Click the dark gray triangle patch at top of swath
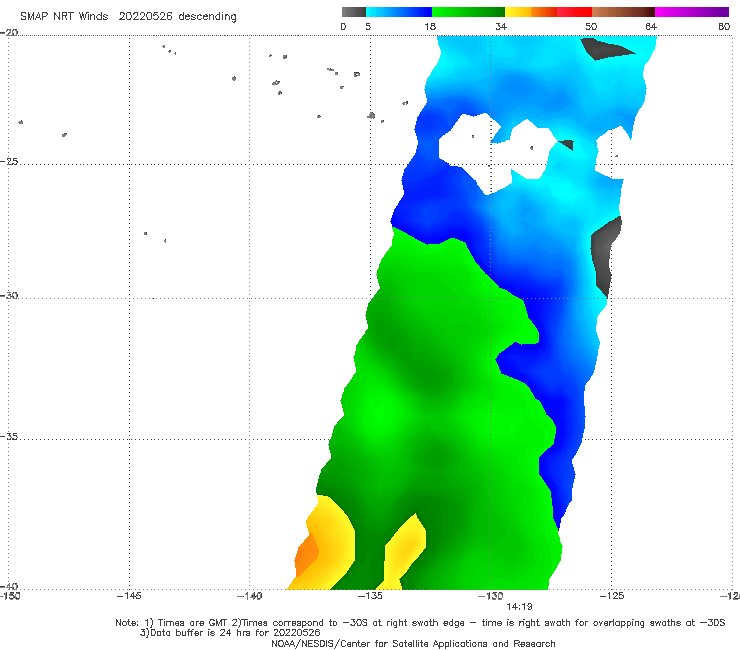 pyautogui.click(x=603, y=49)
